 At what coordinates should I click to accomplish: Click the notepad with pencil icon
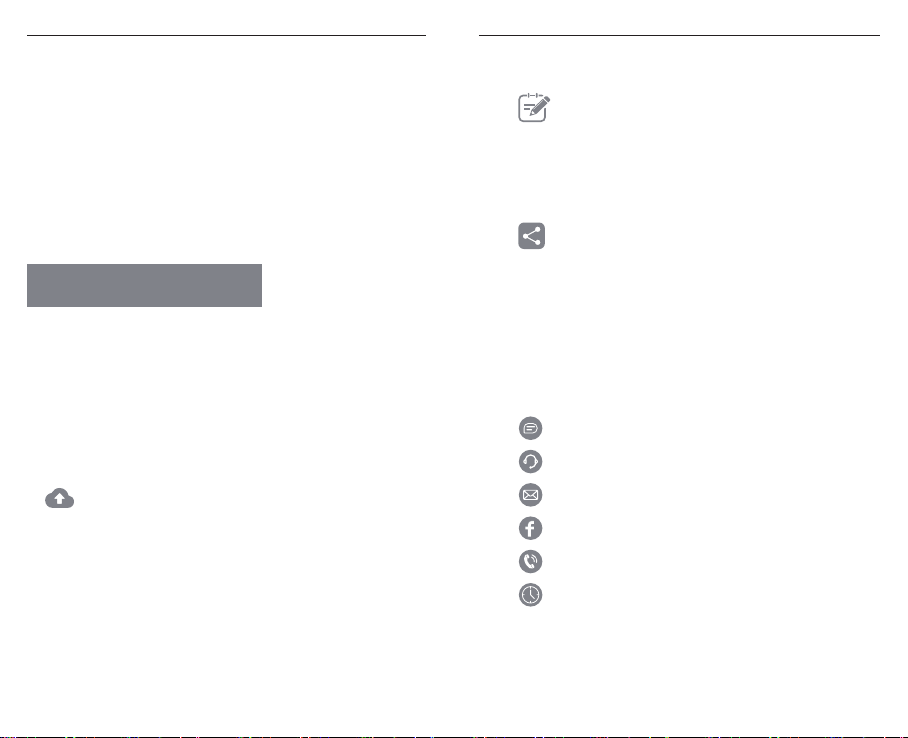pyautogui.click(x=533, y=107)
